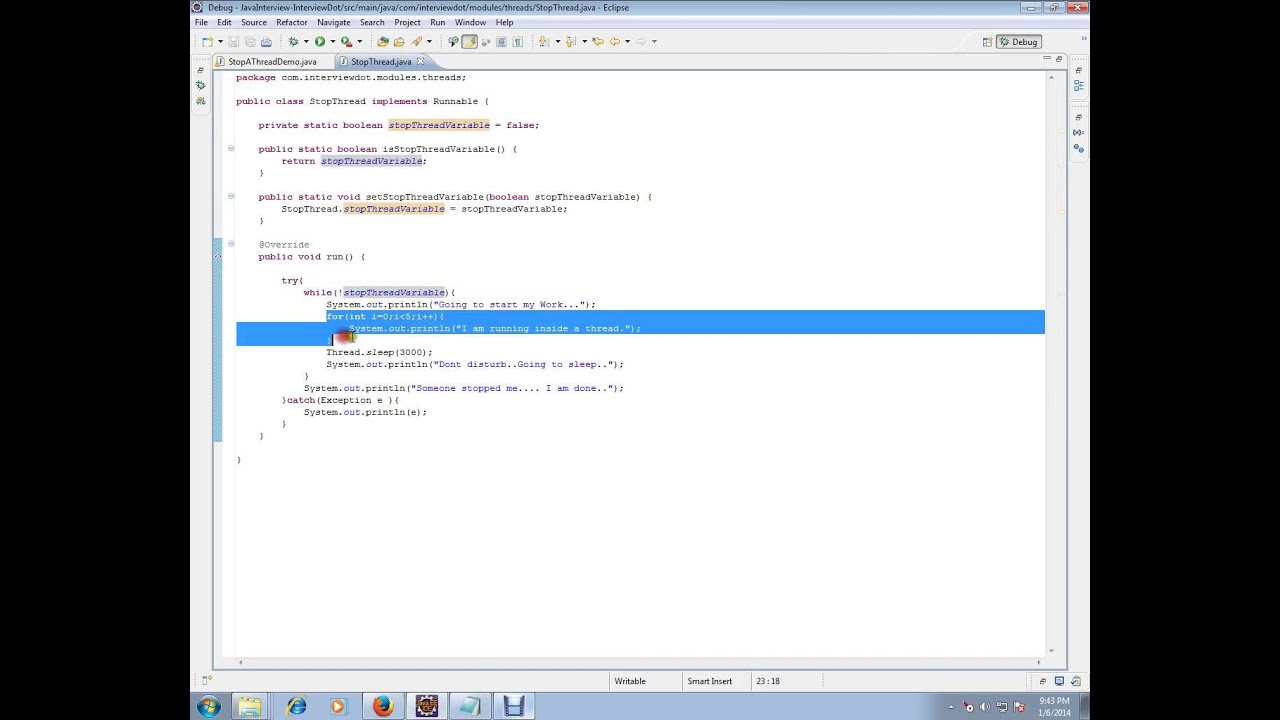
Task: Open the Breakpoints fast view icon
Action: (x=1079, y=148)
